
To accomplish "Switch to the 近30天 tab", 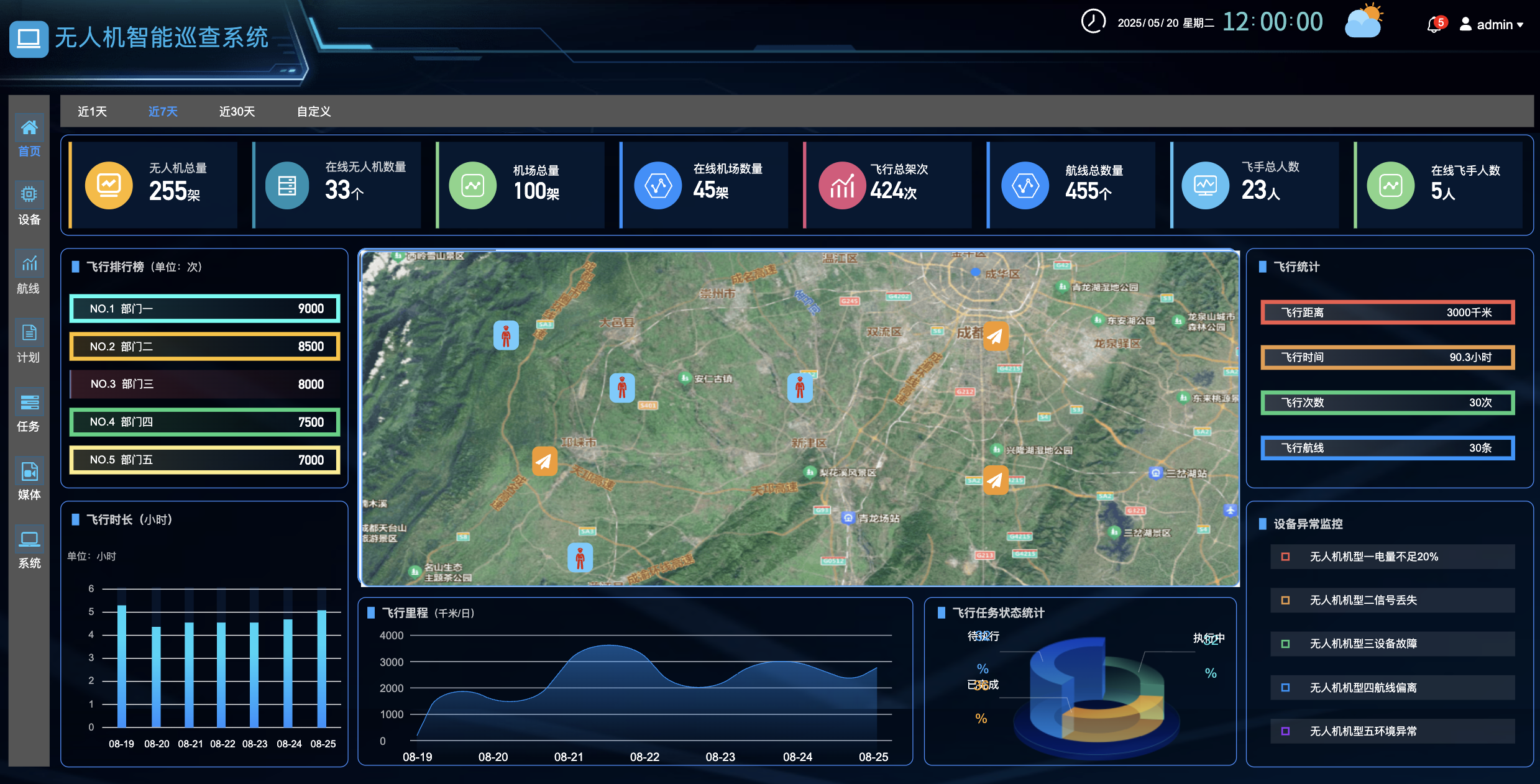I will [x=237, y=111].
